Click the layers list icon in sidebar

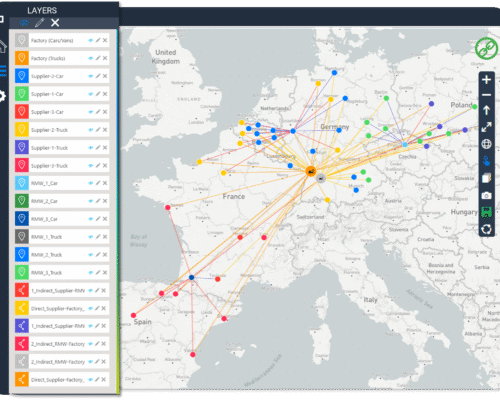tap(3, 71)
